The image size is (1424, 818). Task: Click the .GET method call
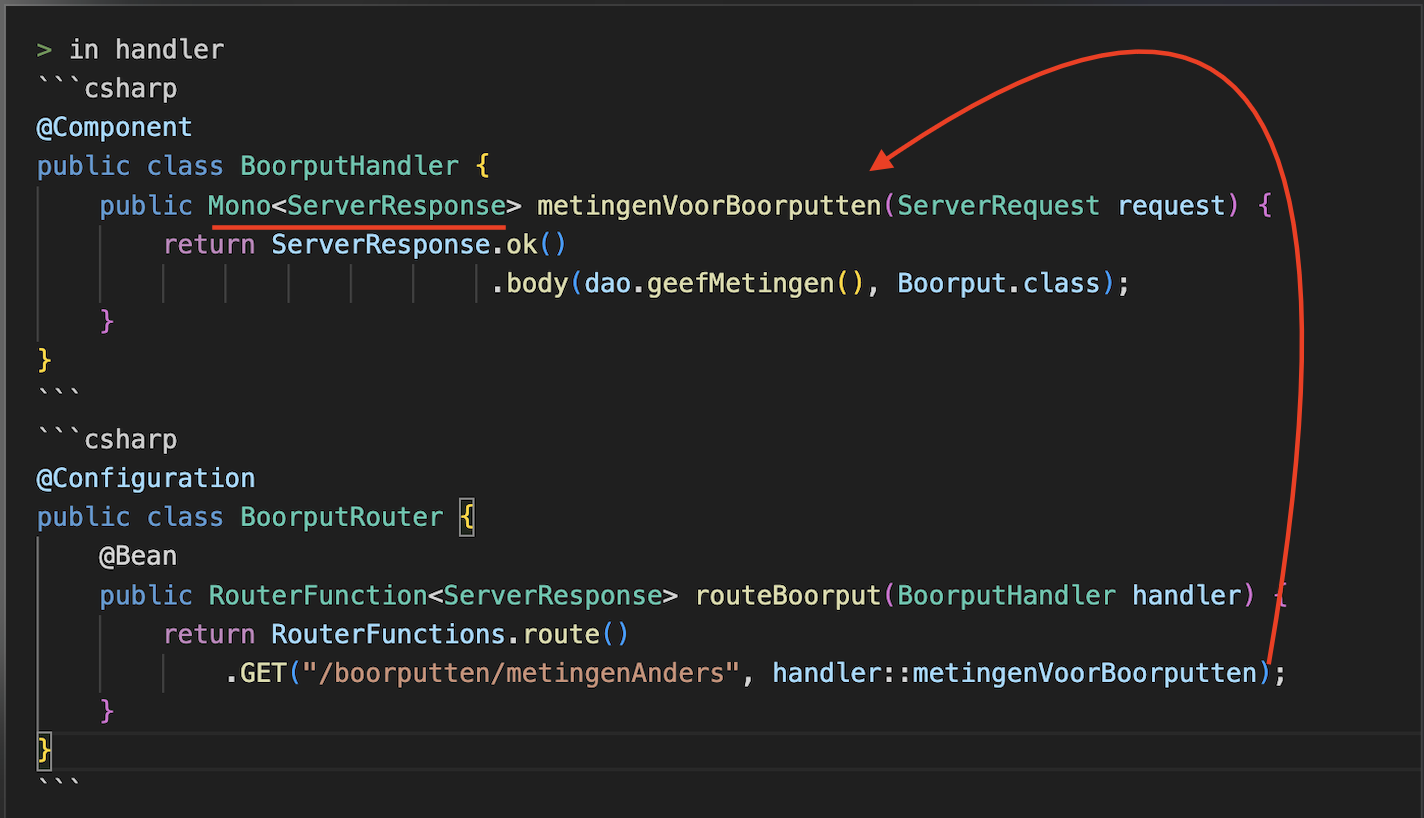tap(256, 674)
